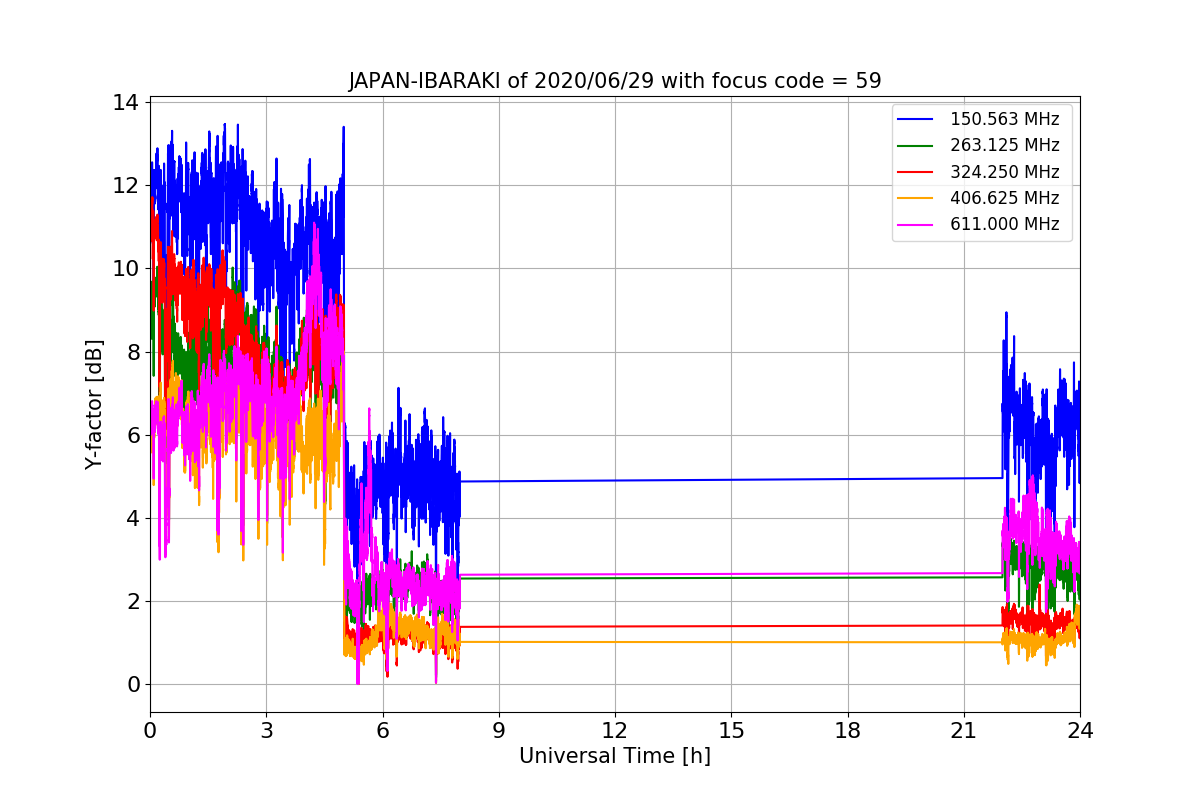Click the orange legend line swatch
1200x800 pixels.
(917, 198)
